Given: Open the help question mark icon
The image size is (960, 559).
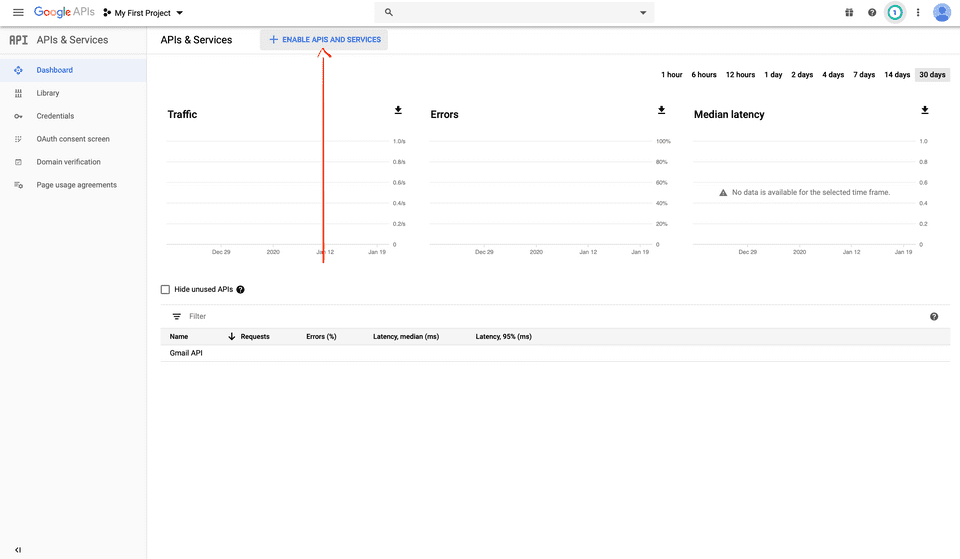Looking at the screenshot, I should 872,12.
